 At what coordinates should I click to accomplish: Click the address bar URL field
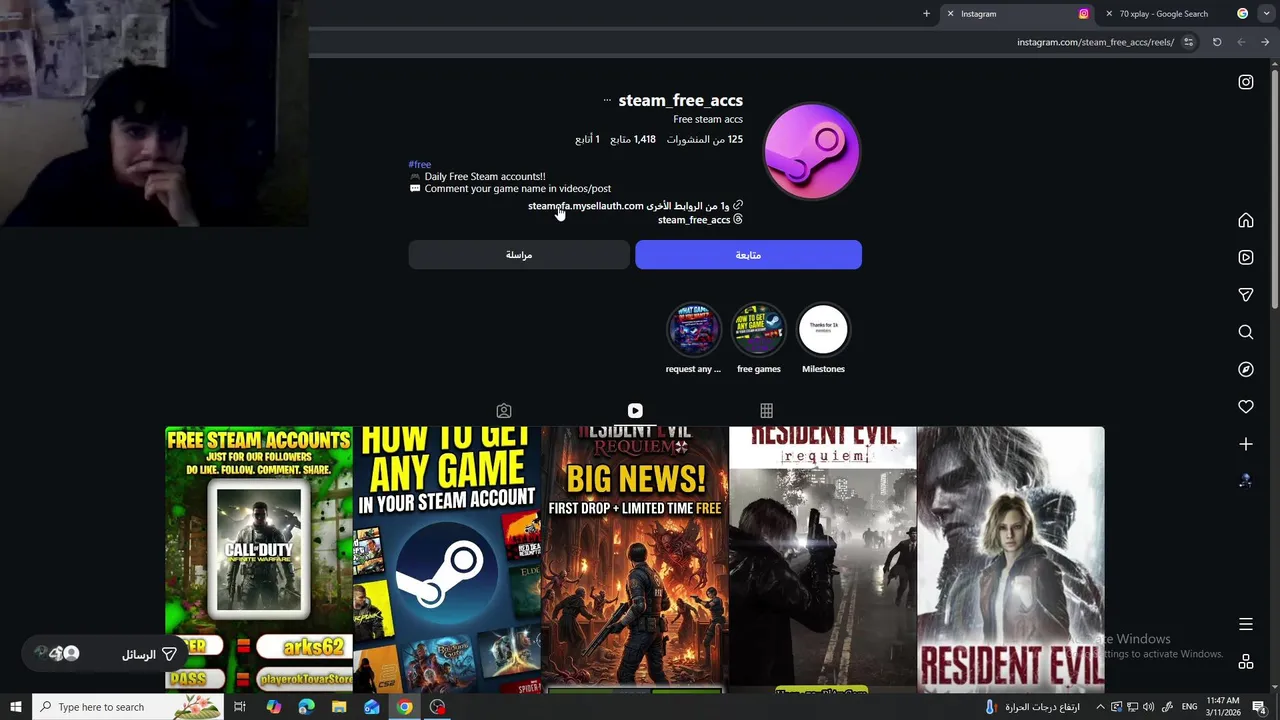(1095, 42)
